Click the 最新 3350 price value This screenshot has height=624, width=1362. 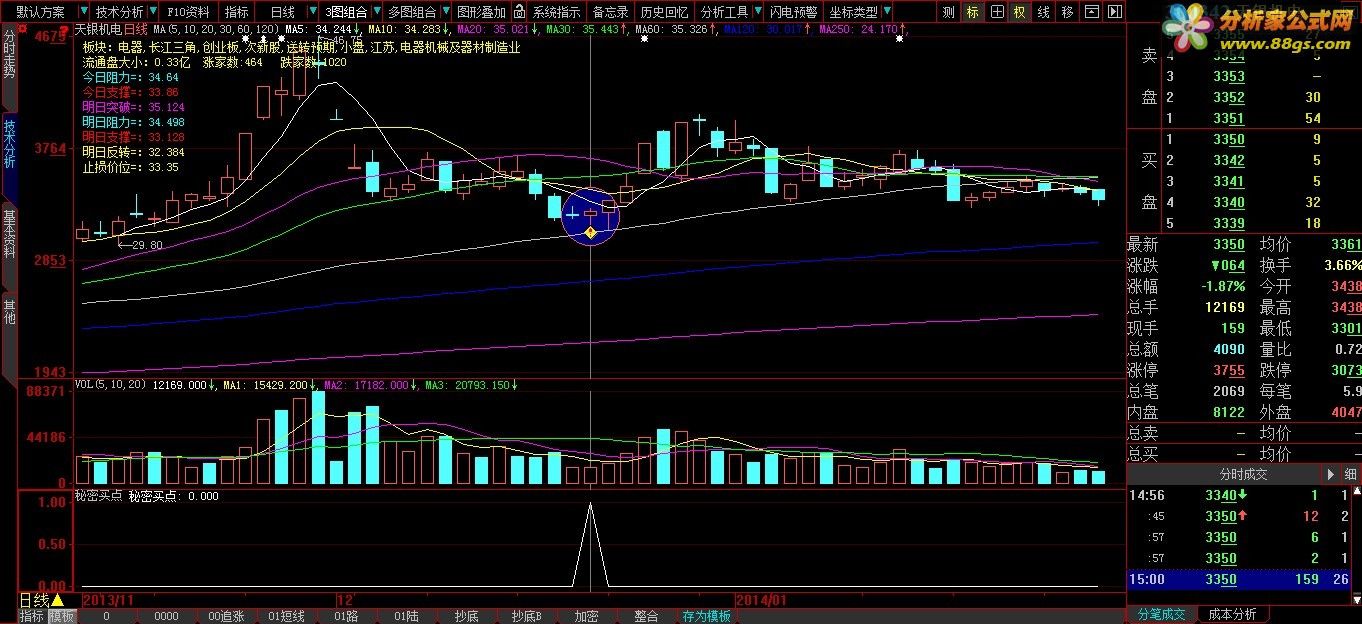[1229, 245]
